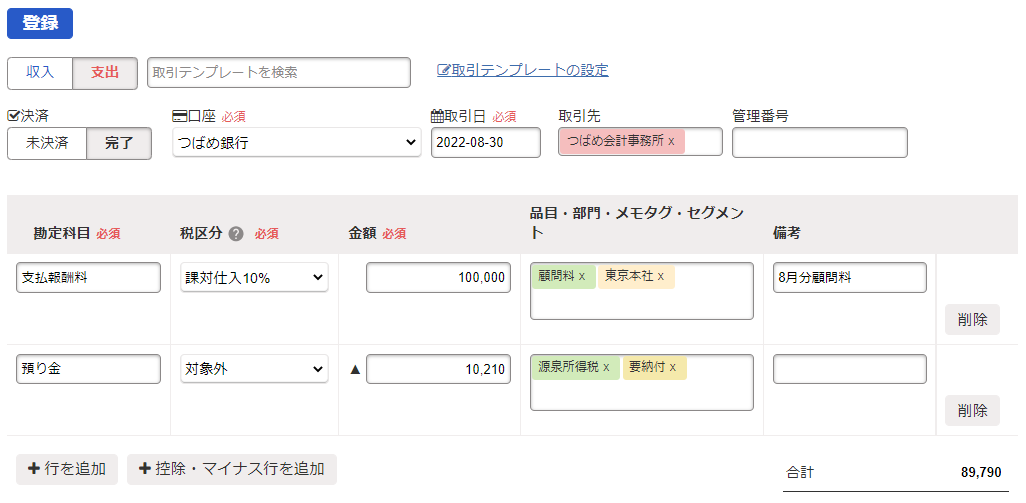Remove つばめ会計事務所 tag with its x

tap(671, 141)
